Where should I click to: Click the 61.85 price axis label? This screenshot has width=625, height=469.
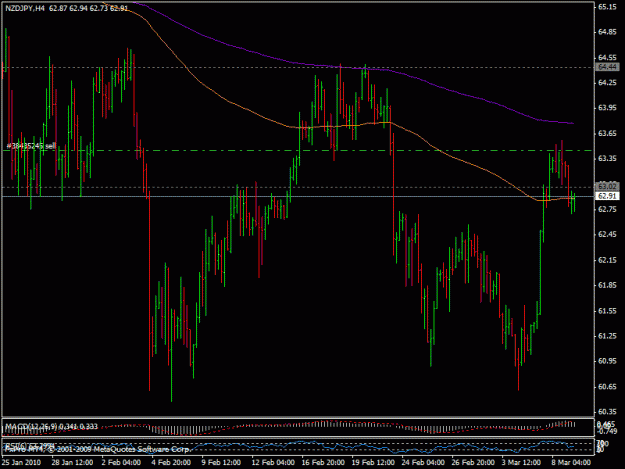click(x=607, y=285)
